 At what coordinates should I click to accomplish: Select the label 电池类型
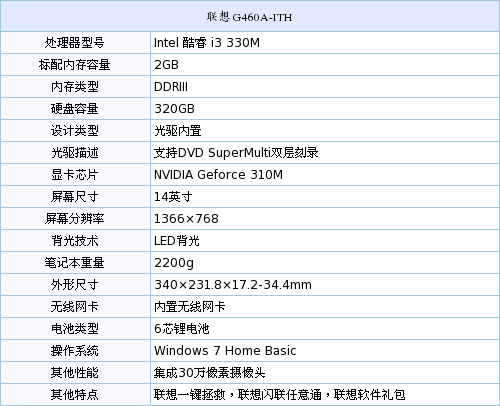[75, 329]
